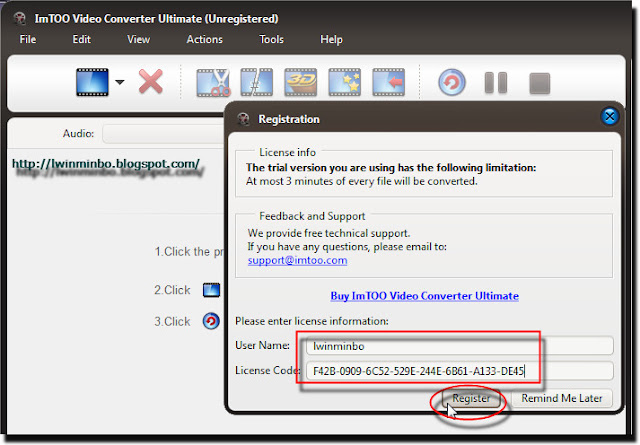
Task: Click the convert icon beside 3.Click
Action: pos(211,321)
